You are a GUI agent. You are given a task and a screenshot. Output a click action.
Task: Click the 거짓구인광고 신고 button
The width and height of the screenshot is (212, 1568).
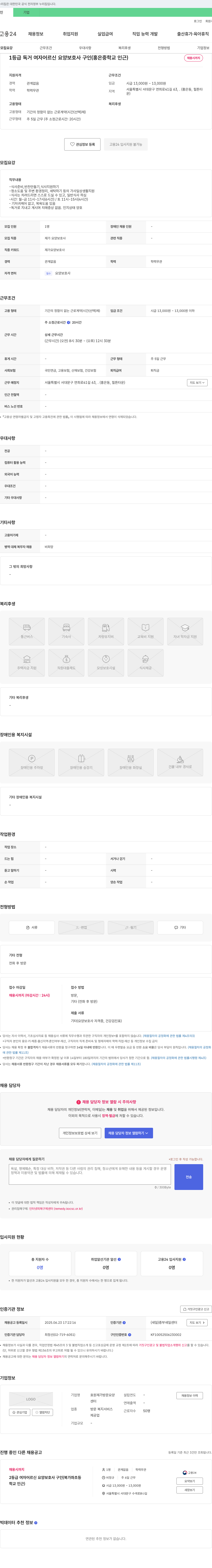(x=196, y=1309)
